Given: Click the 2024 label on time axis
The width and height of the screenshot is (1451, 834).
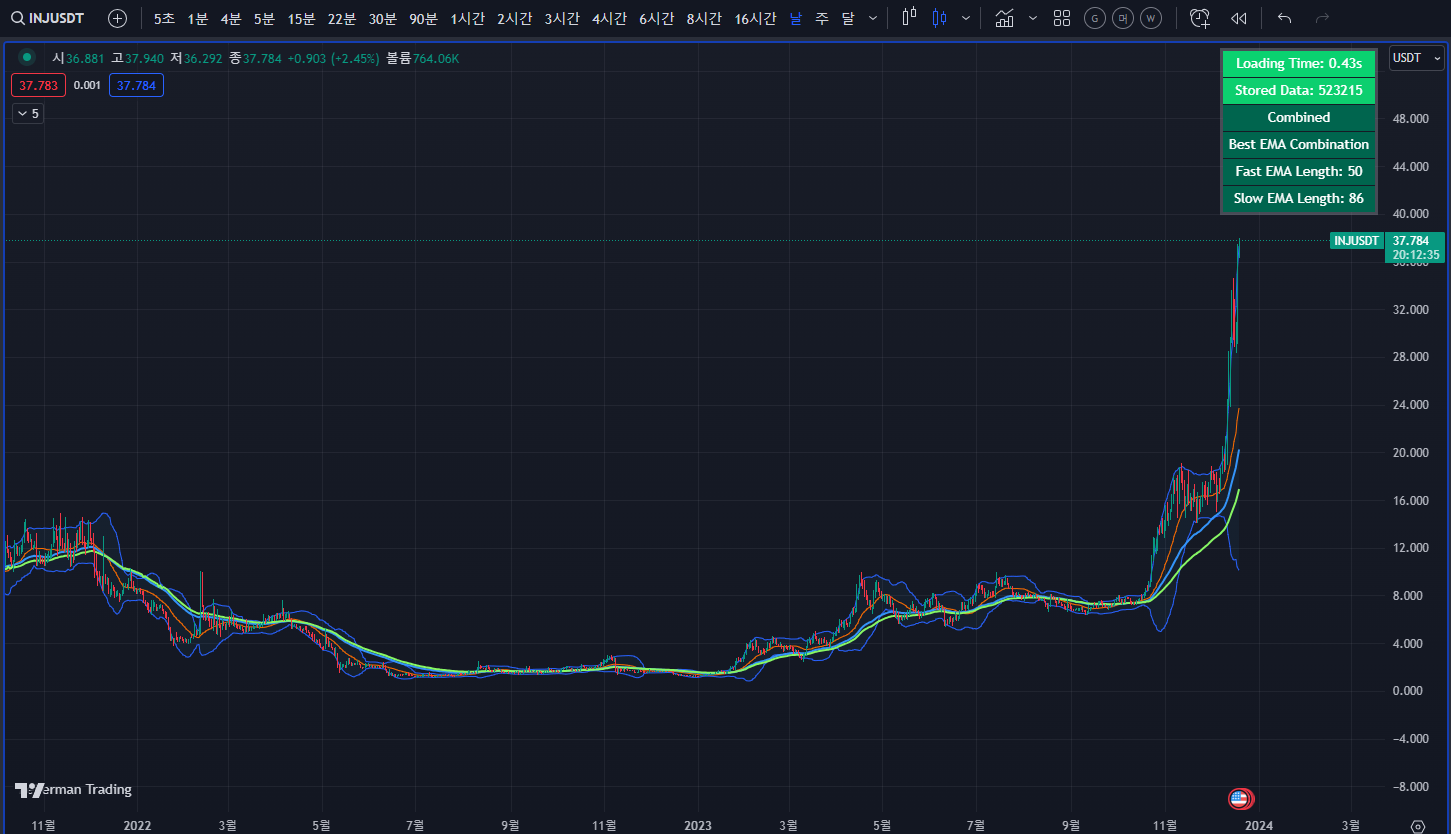Looking at the screenshot, I should click(1258, 825).
